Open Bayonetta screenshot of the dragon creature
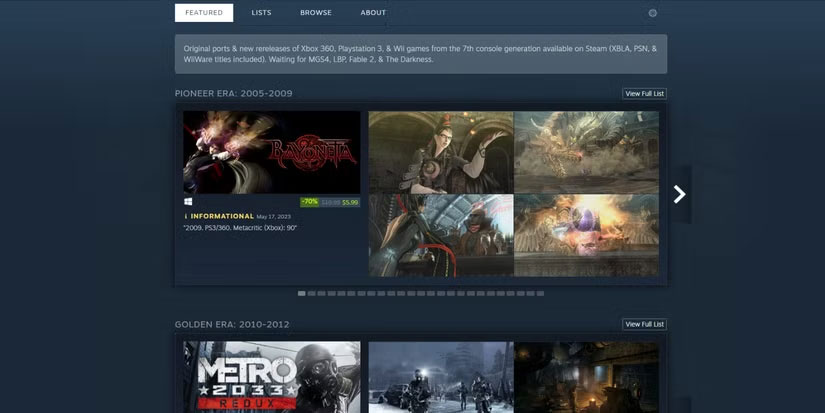The height and width of the screenshot is (413, 825). click(x=586, y=152)
